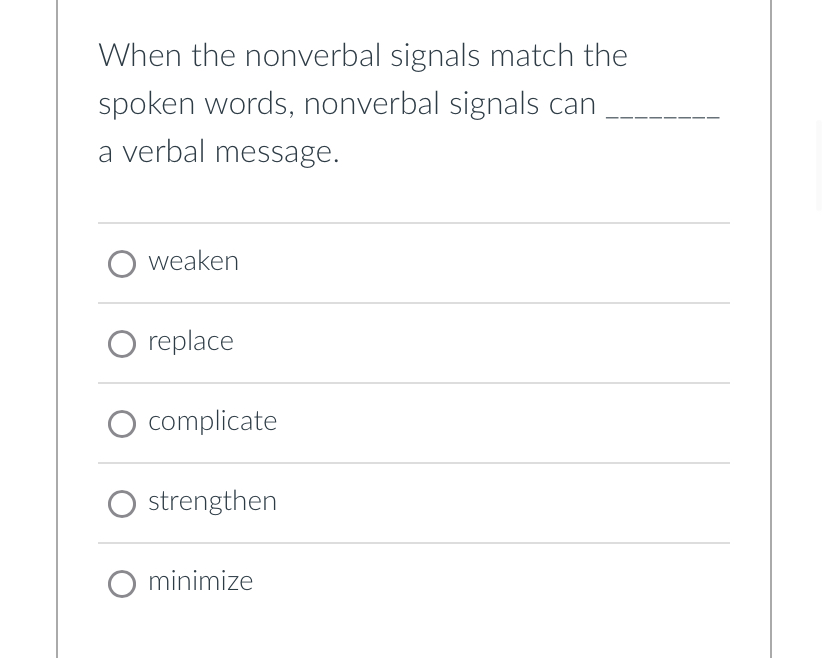Click the last answer row
The image size is (828, 658).
(x=414, y=582)
